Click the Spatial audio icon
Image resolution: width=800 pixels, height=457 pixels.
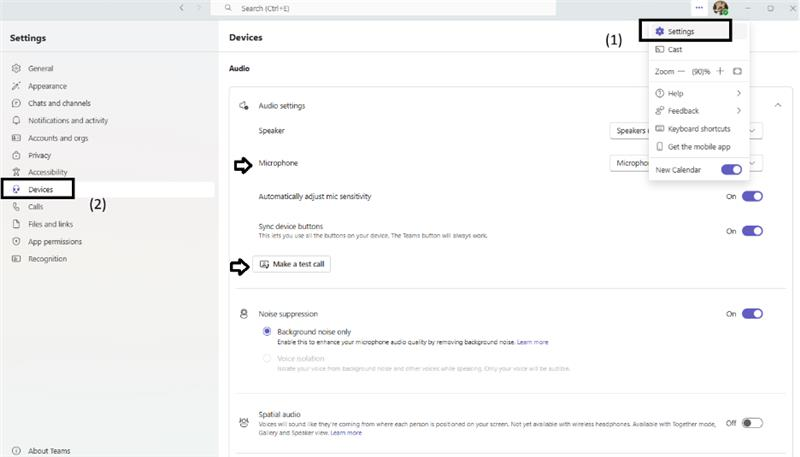pos(243,423)
